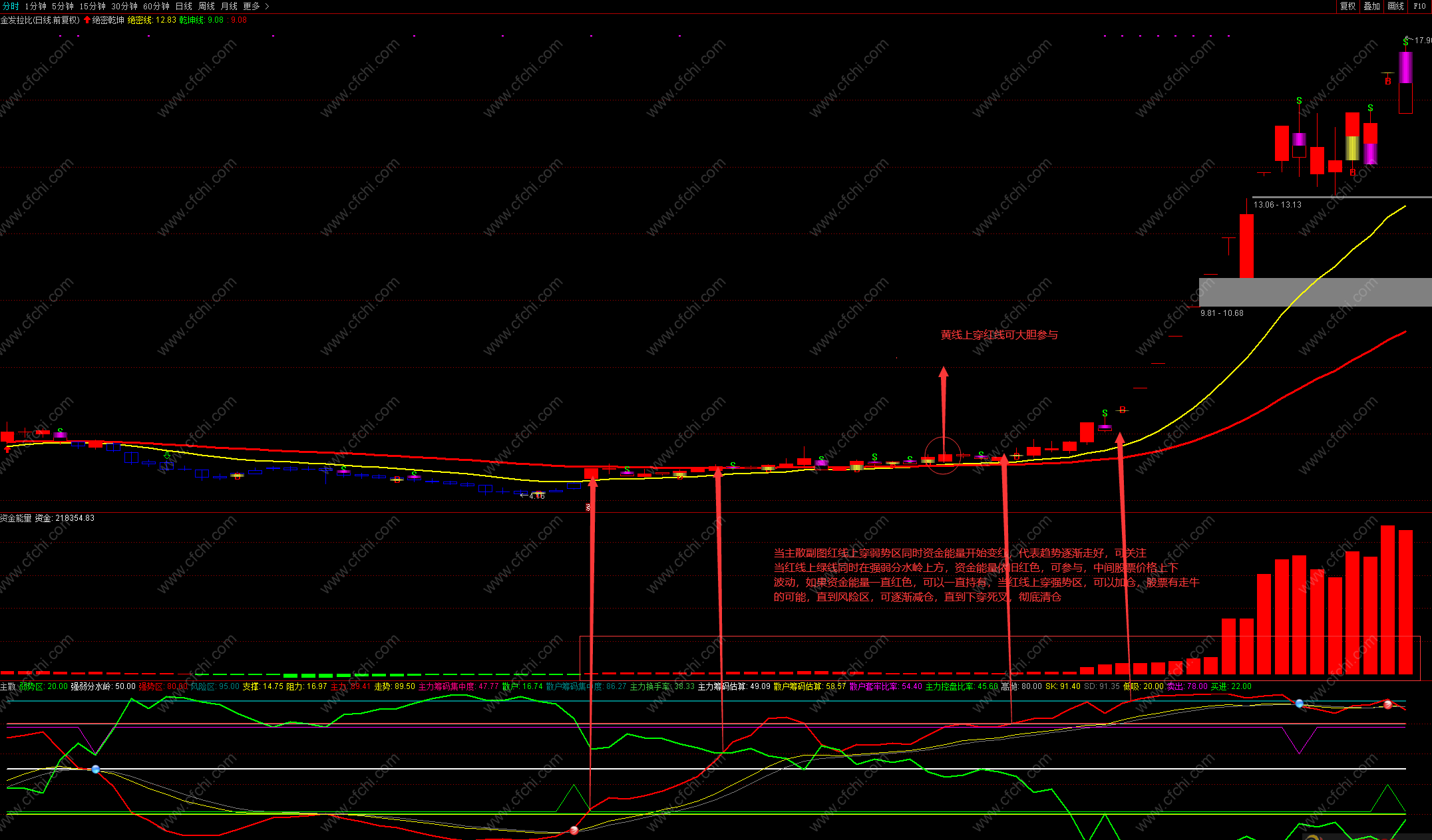Click red B signal marker near top-right candle

pyautogui.click(x=1387, y=81)
